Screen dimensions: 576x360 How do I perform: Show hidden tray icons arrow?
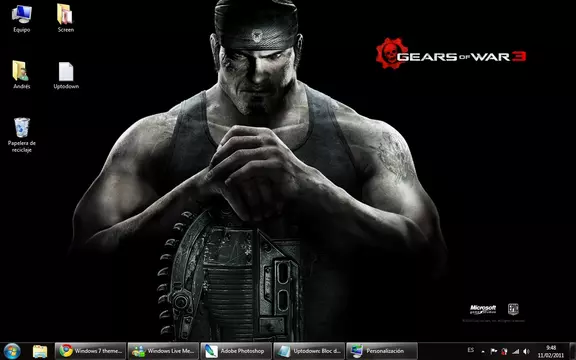click(483, 352)
